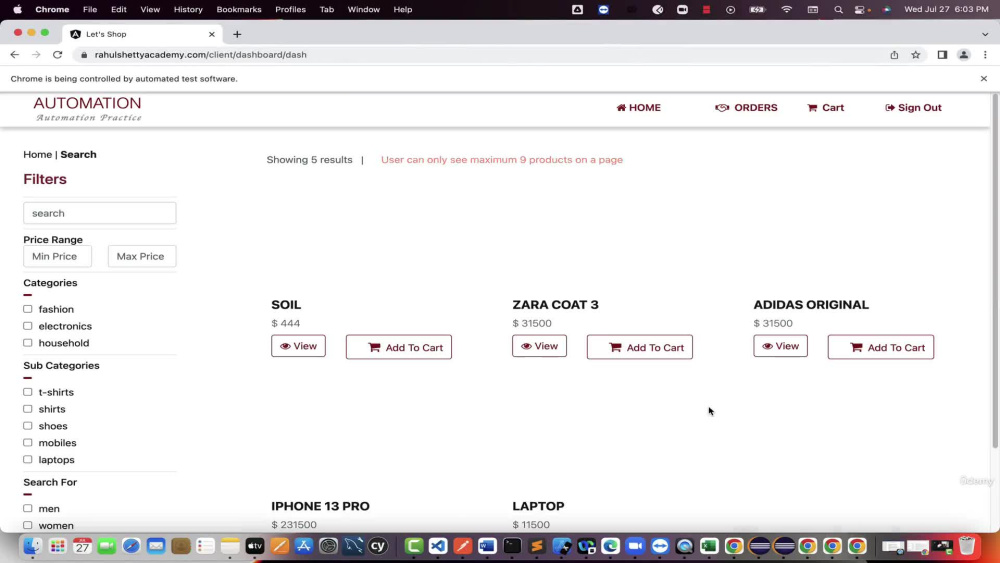
Task: Bookmark this page with the star icon
Action: click(x=916, y=55)
